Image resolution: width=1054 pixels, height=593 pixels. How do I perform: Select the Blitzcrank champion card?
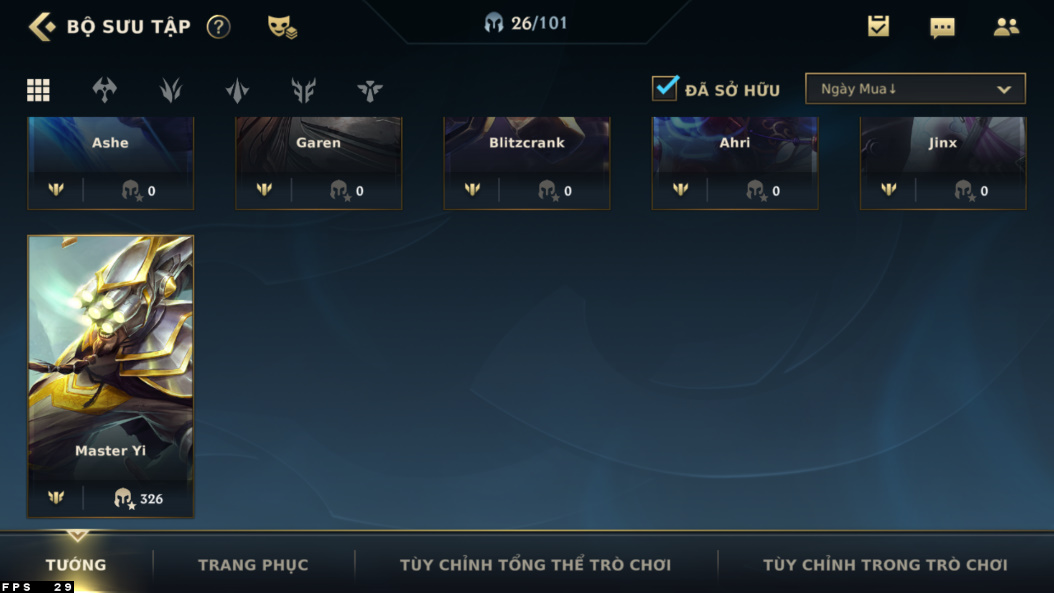click(x=526, y=163)
